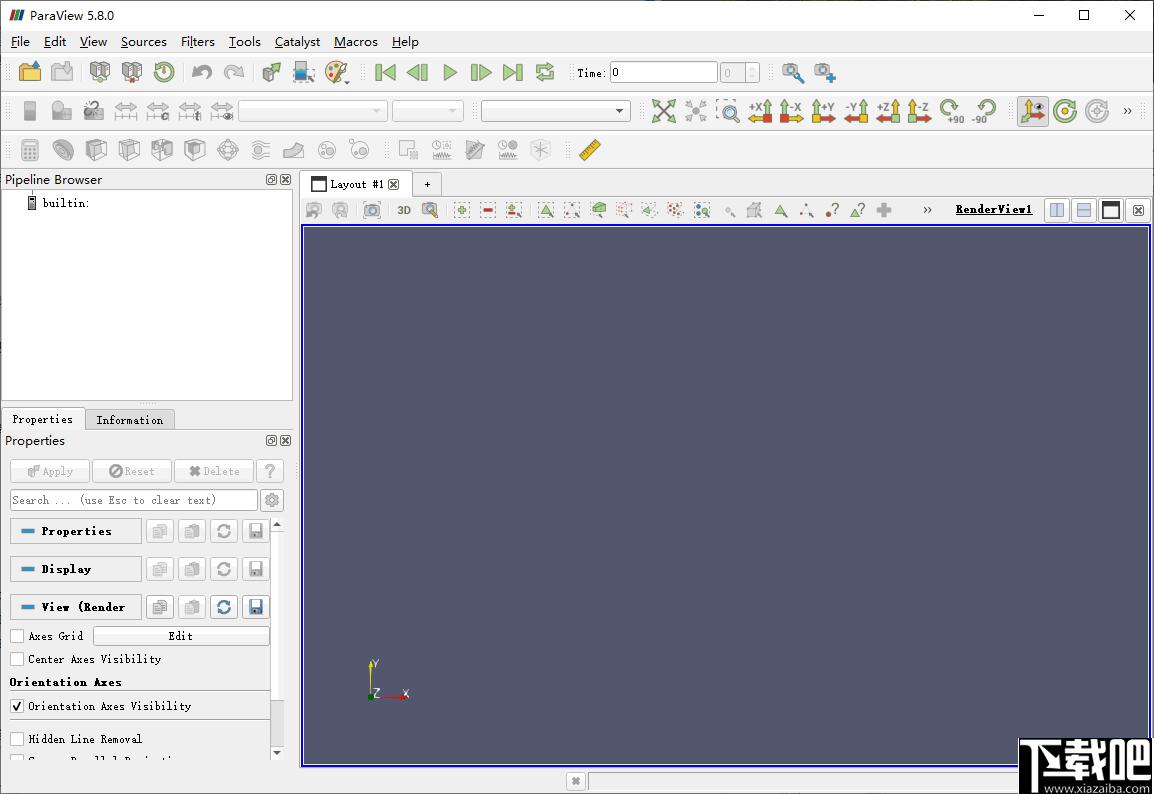Collapse the View (Render) section
This screenshot has width=1154, height=794.
tap(76, 607)
